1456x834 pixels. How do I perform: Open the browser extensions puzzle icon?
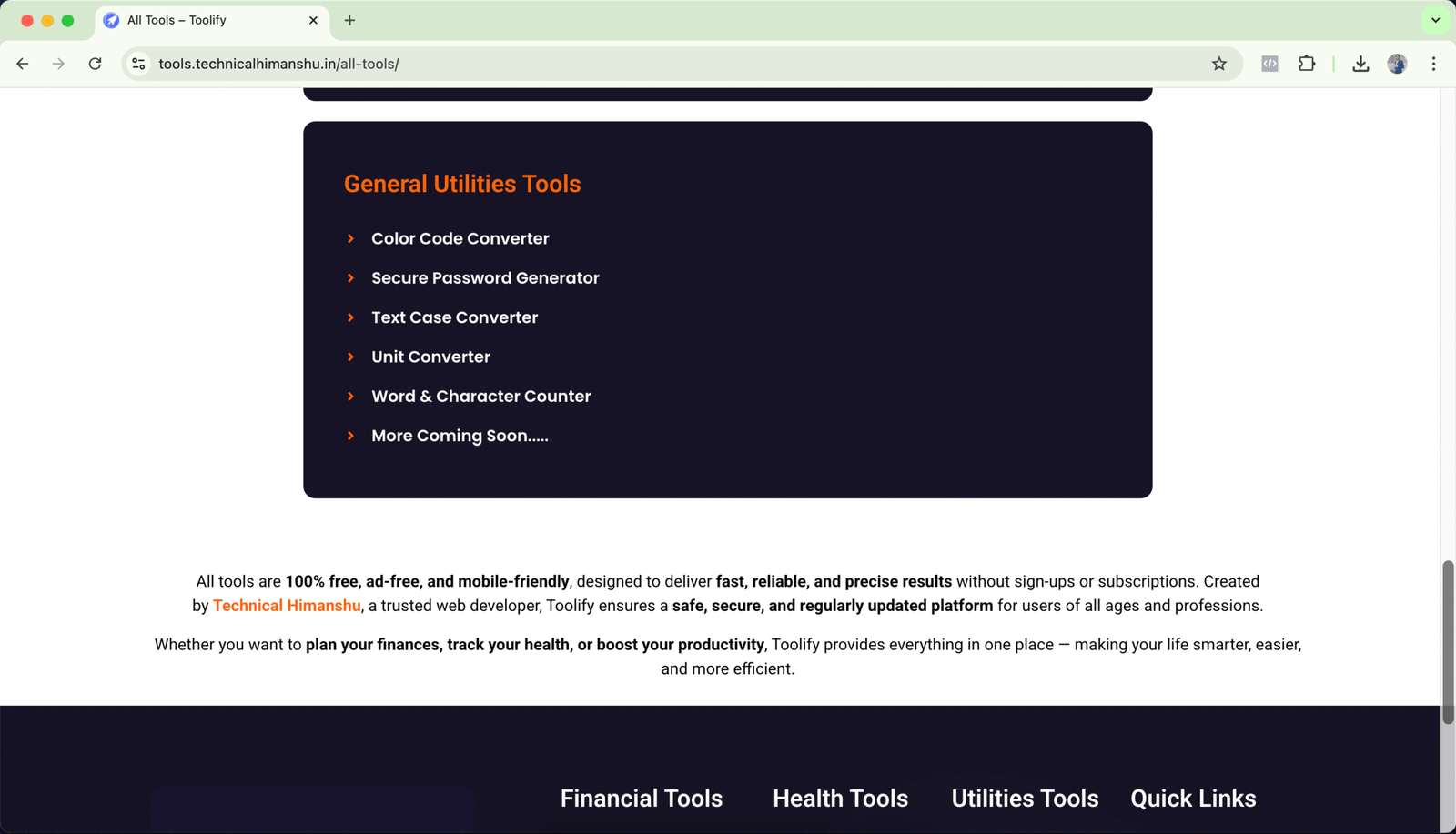(1307, 64)
